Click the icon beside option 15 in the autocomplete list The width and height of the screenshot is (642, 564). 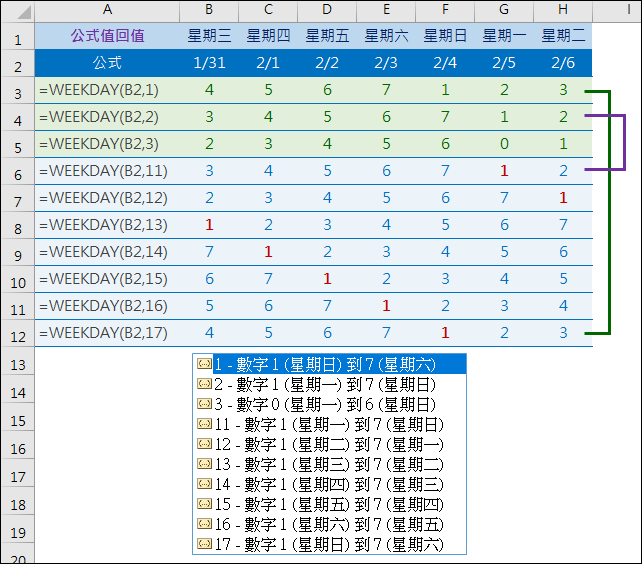(204, 504)
